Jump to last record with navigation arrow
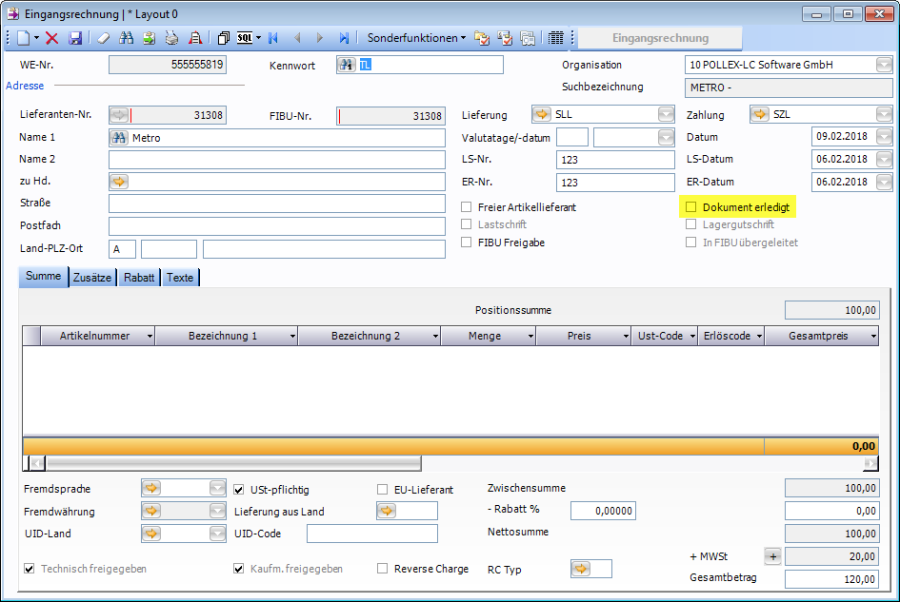This screenshot has height=602, width=900. point(344,38)
